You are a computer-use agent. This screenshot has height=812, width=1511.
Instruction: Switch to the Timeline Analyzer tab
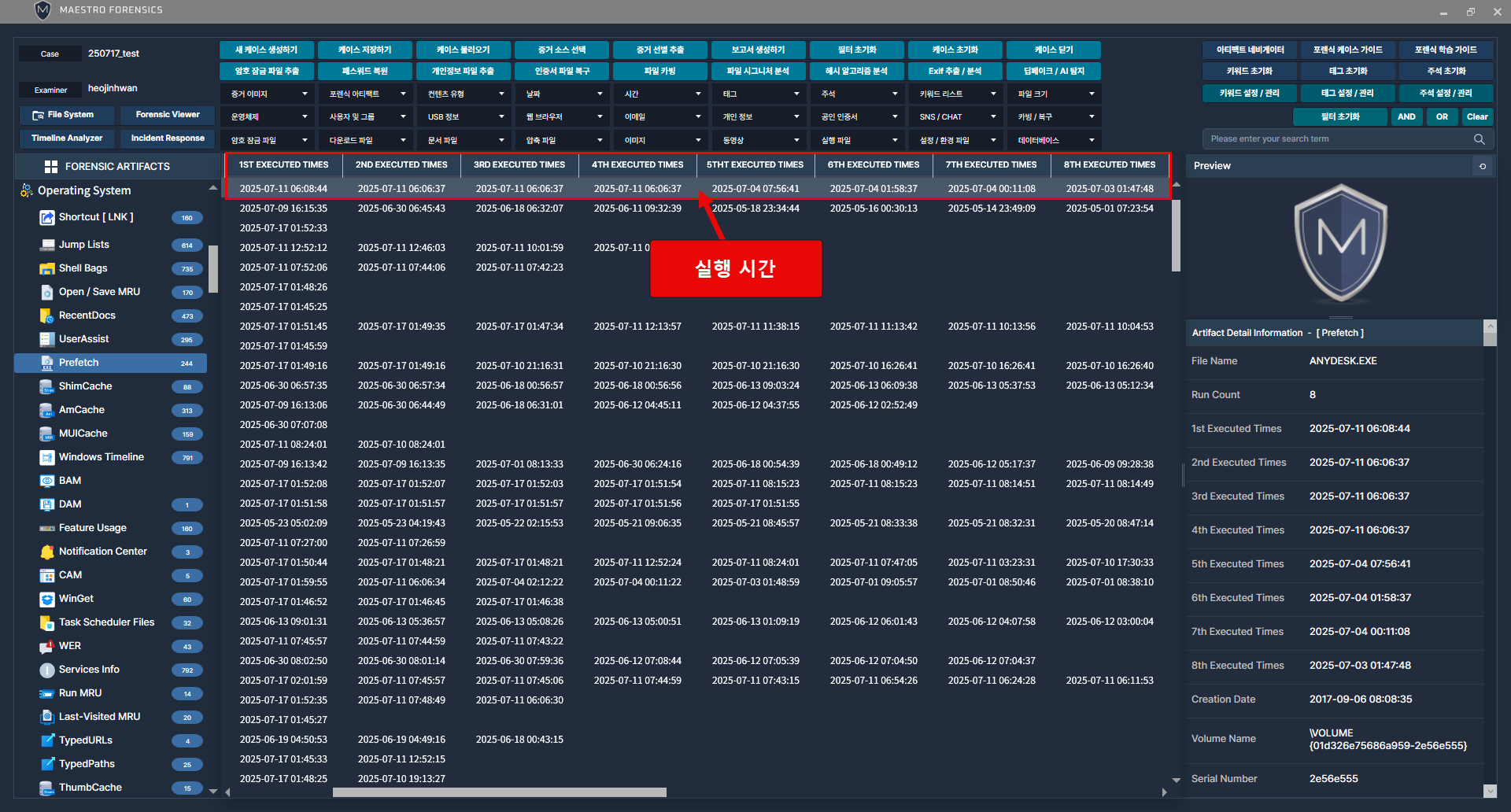tap(67, 138)
